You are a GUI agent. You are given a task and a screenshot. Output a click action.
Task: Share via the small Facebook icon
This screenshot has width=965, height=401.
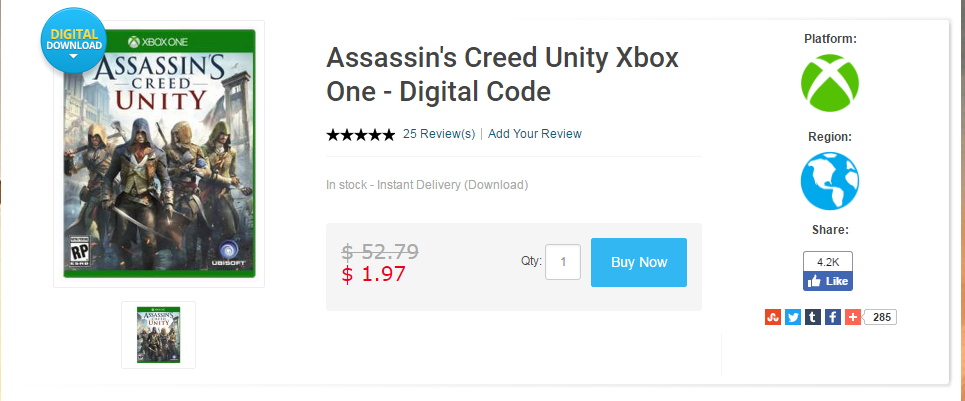pyautogui.click(x=832, y=317)
